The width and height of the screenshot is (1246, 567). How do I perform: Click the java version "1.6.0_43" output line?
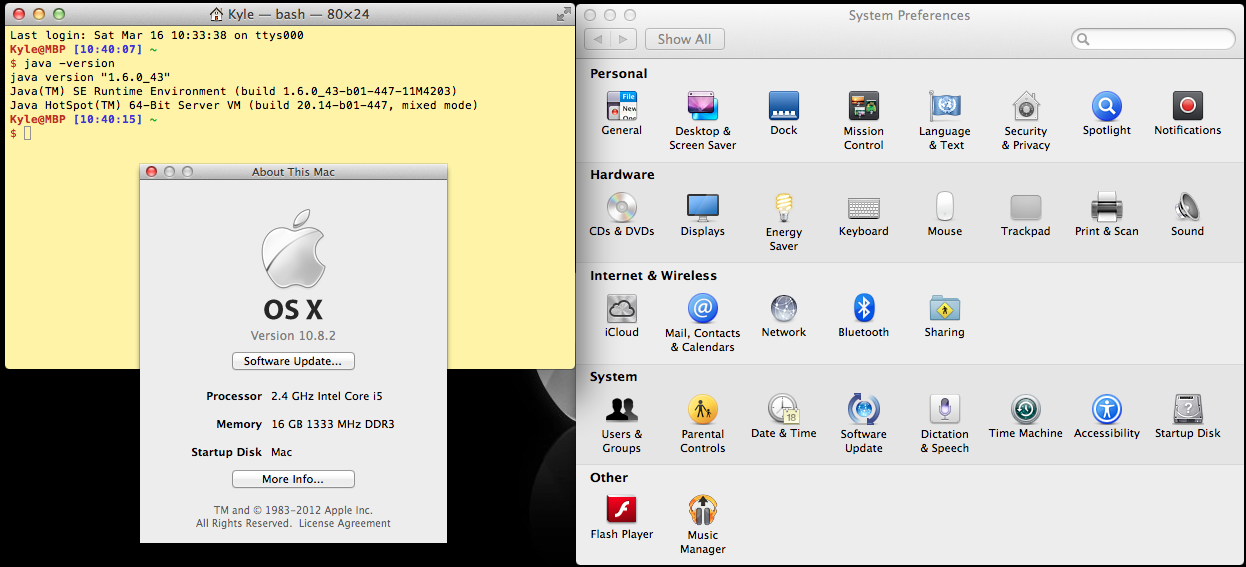click(90, 77)
